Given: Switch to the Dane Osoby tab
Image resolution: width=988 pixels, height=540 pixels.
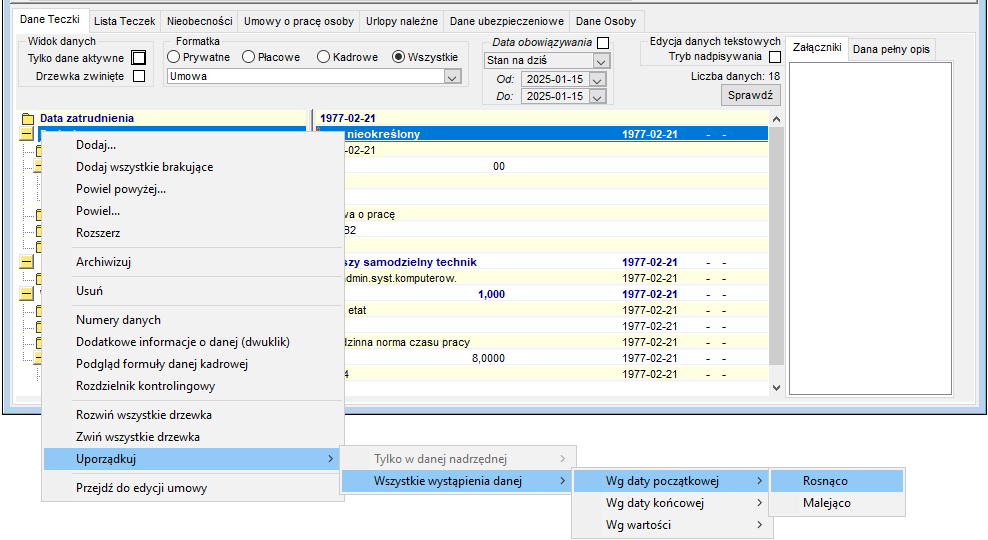Looking at the screenshot, I should (606, 21).
